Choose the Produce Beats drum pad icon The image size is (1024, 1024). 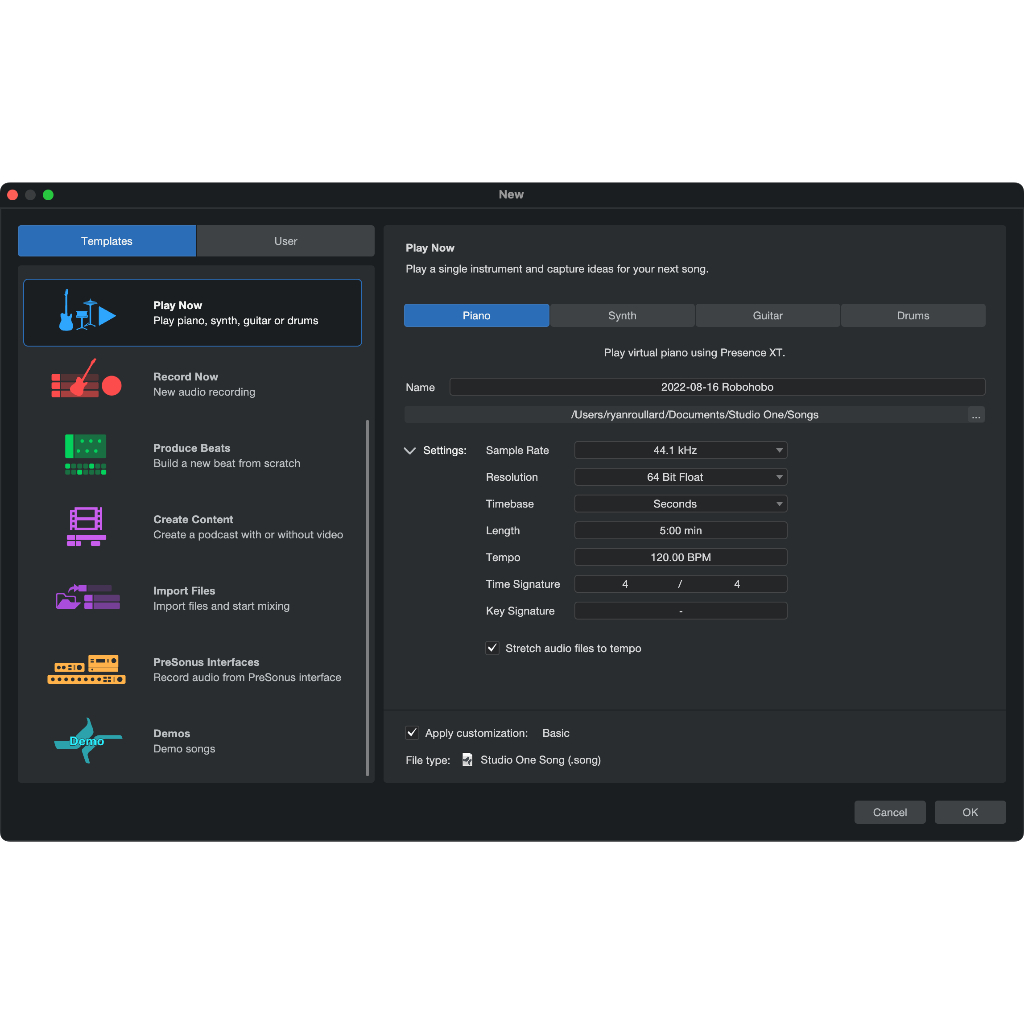[86, 454]
